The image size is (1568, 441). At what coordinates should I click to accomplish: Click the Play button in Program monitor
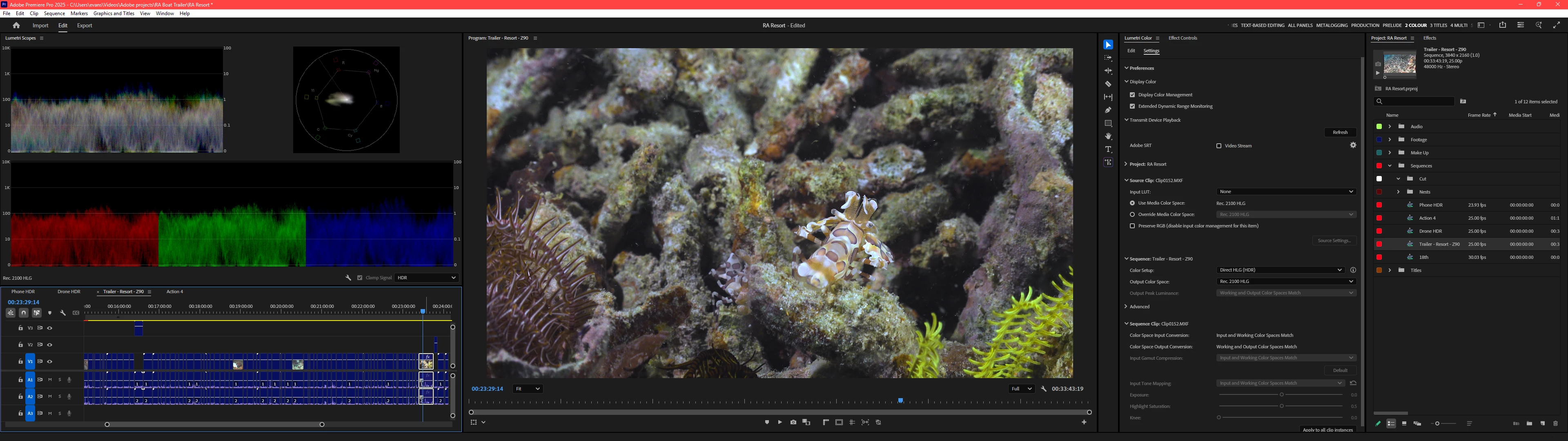coord(780,422)
